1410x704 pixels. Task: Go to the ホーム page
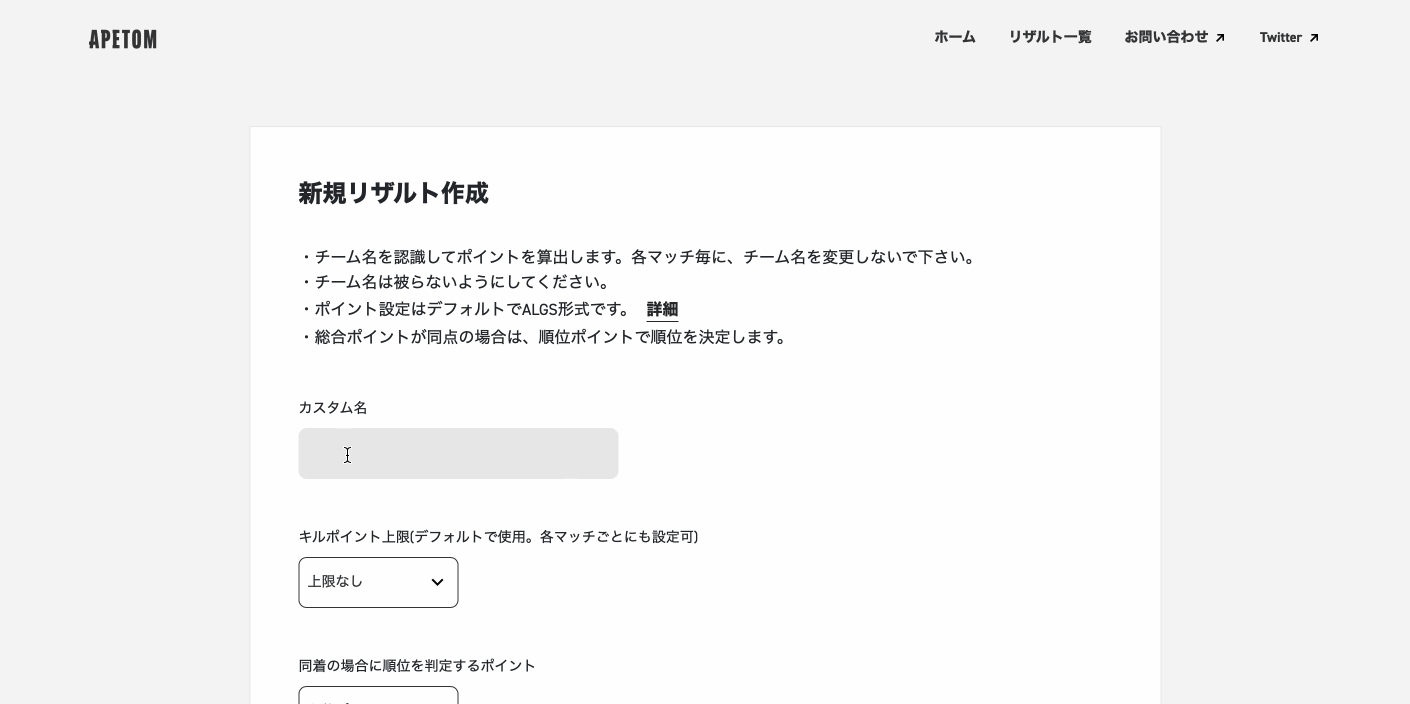[x=954, y=37]
